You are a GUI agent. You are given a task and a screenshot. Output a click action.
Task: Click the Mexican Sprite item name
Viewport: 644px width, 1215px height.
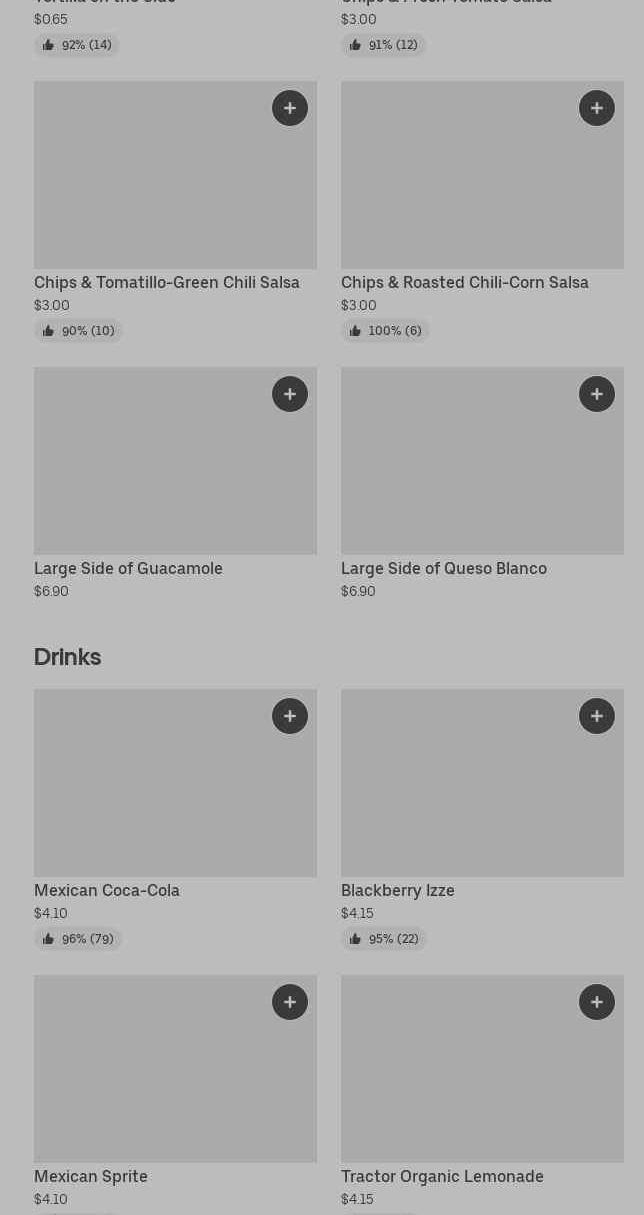pyautogui.click(x=91, y=1176)
